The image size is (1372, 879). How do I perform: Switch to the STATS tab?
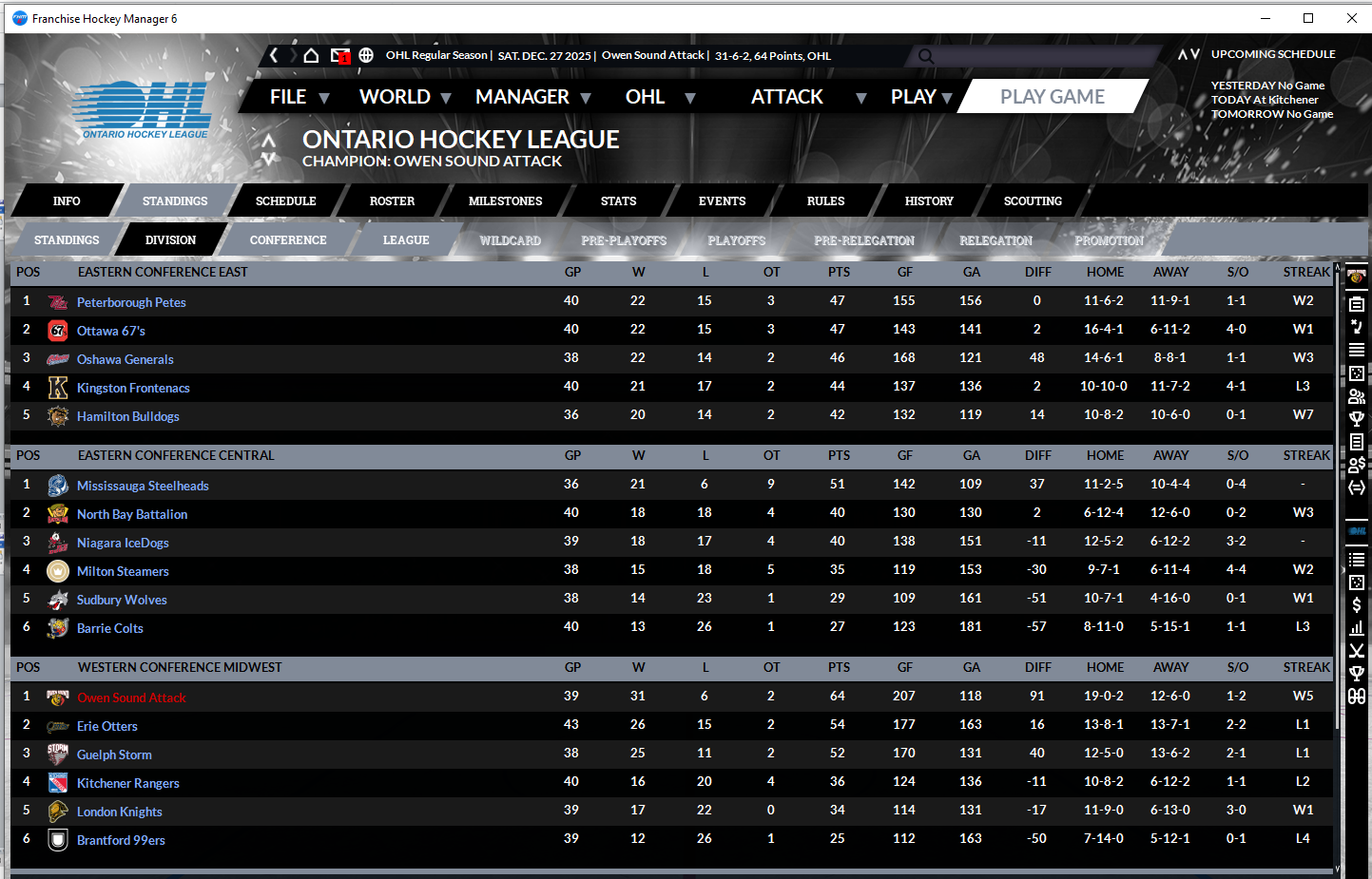[x=618, y=201]
